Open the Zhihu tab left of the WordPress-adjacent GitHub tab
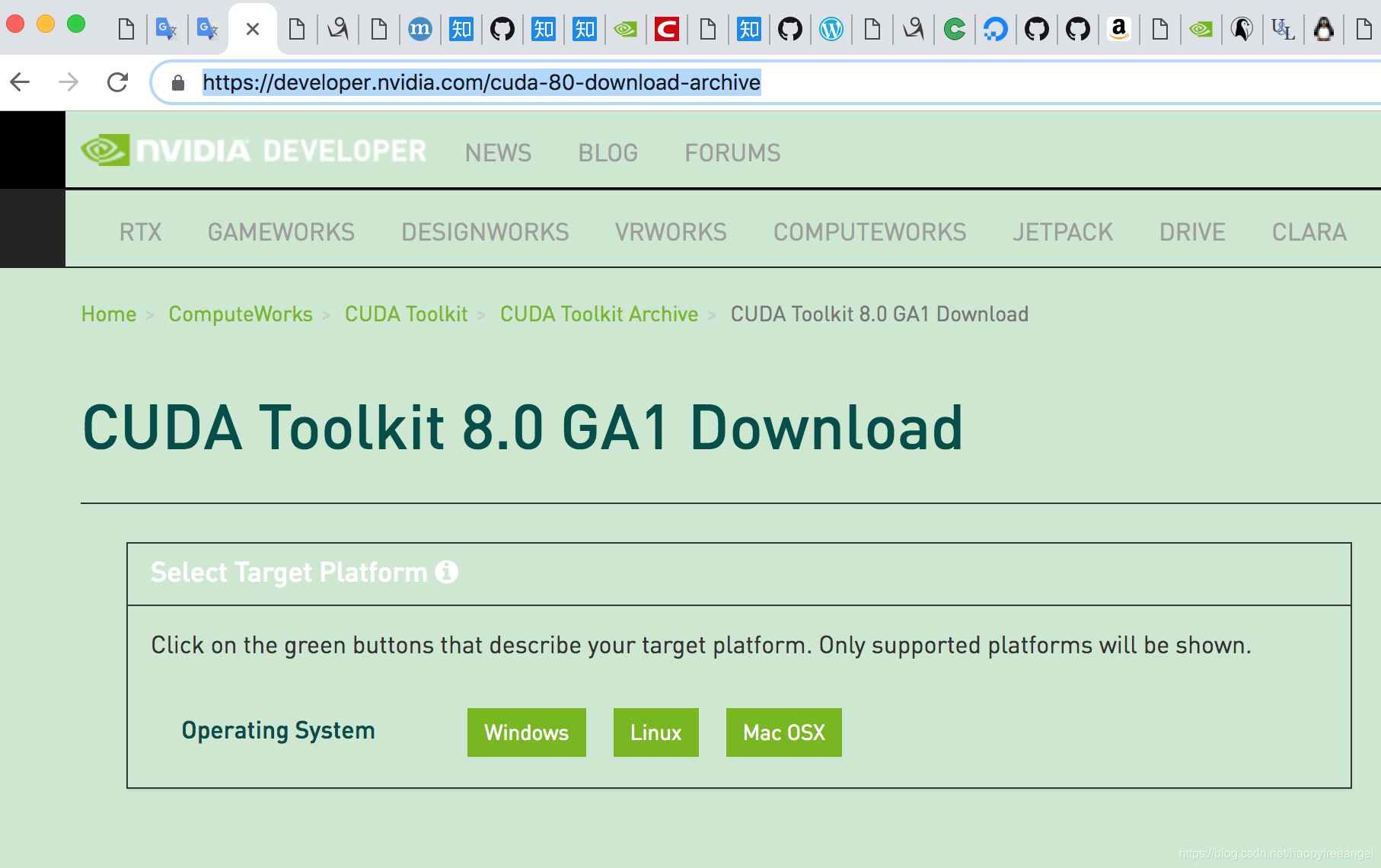Image resolution: width=1381 pixels, height=868 pixels. point(749,30)
